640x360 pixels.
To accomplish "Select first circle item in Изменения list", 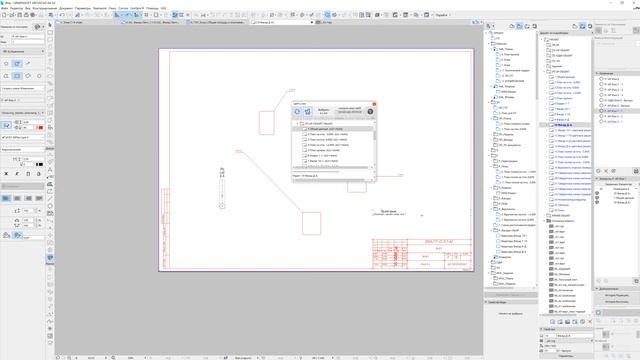I will point(616,79).
